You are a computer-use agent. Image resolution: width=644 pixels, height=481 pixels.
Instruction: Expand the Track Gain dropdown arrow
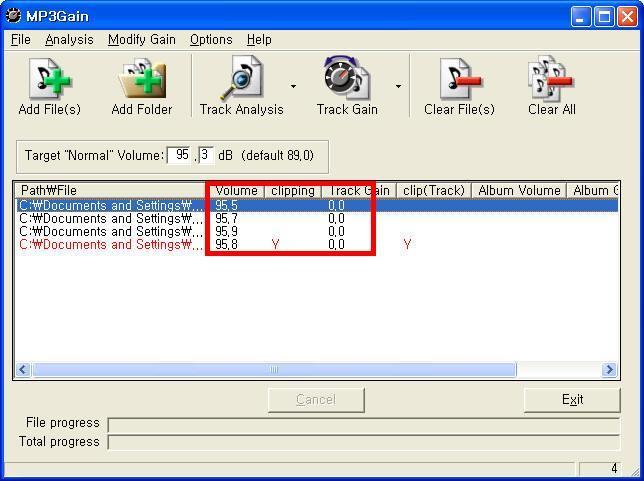[x=398, y=86]
